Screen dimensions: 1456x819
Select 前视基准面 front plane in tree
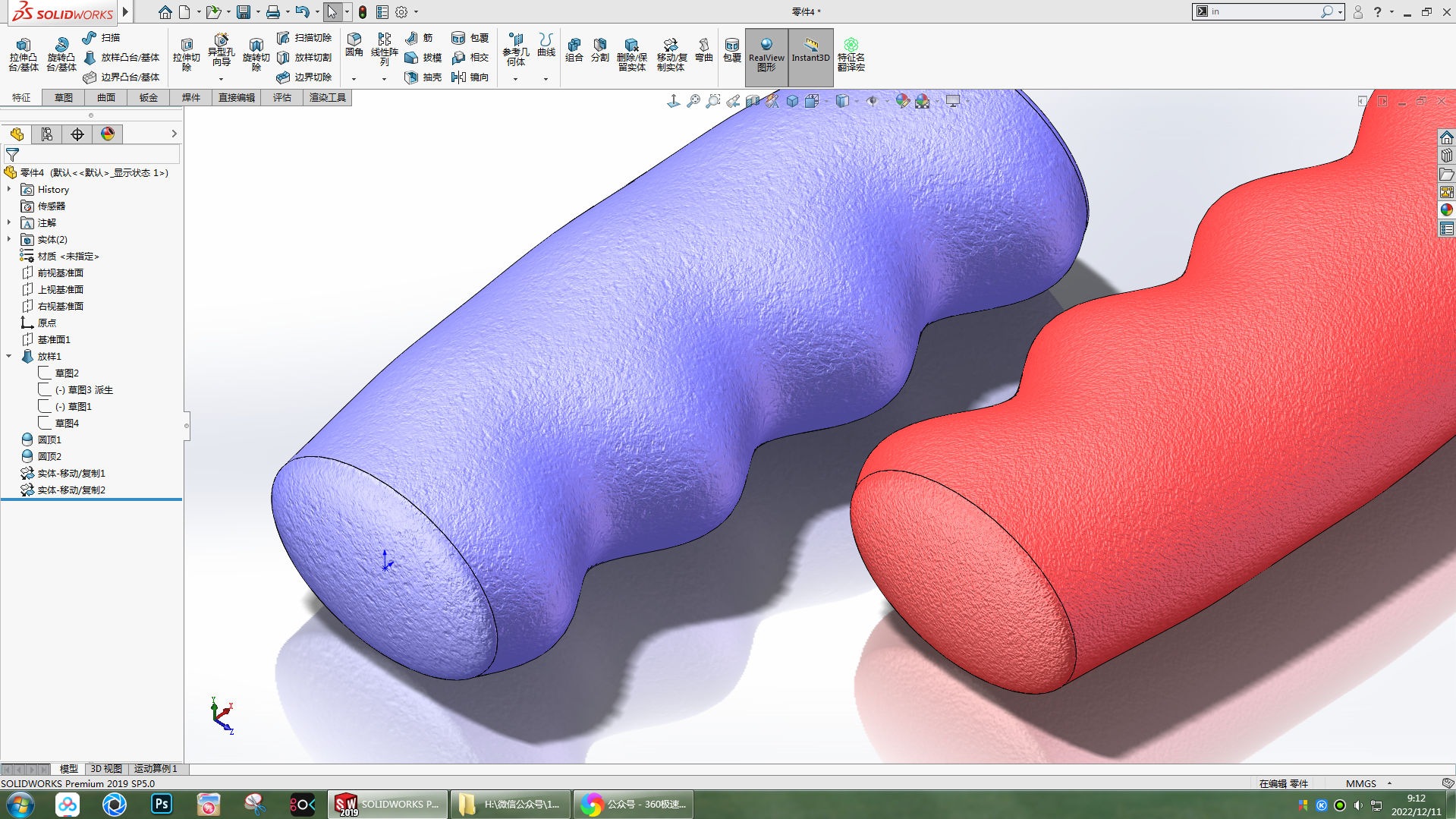pyautogui.click(x=61, y=273)
